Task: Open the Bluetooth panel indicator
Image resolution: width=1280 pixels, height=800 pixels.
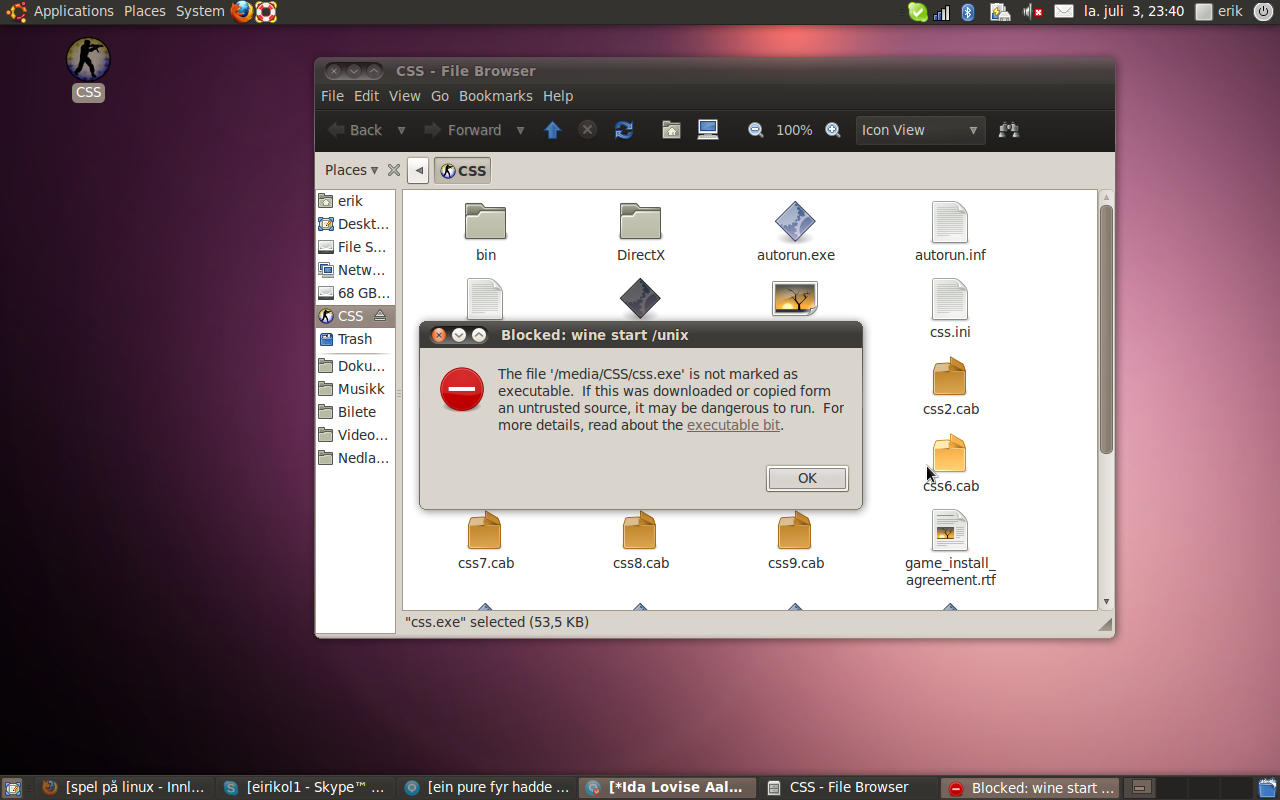Action: coord(968,12)
